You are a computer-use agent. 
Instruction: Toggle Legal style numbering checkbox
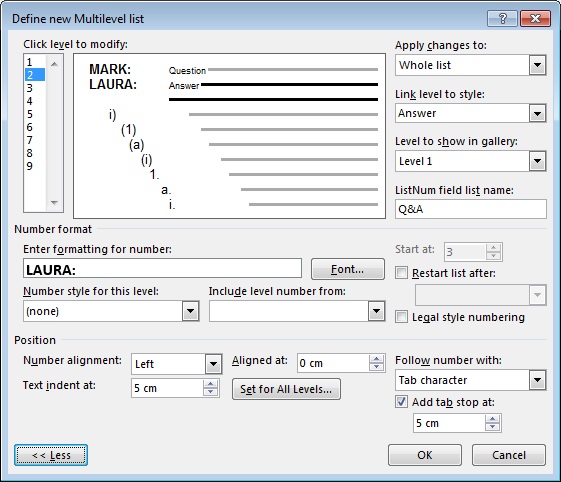pyautogui.click(x=401, y=317)
